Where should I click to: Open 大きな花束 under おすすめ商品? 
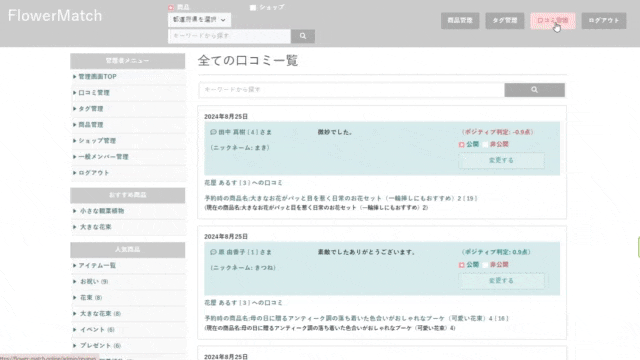(x=96, y=227)
